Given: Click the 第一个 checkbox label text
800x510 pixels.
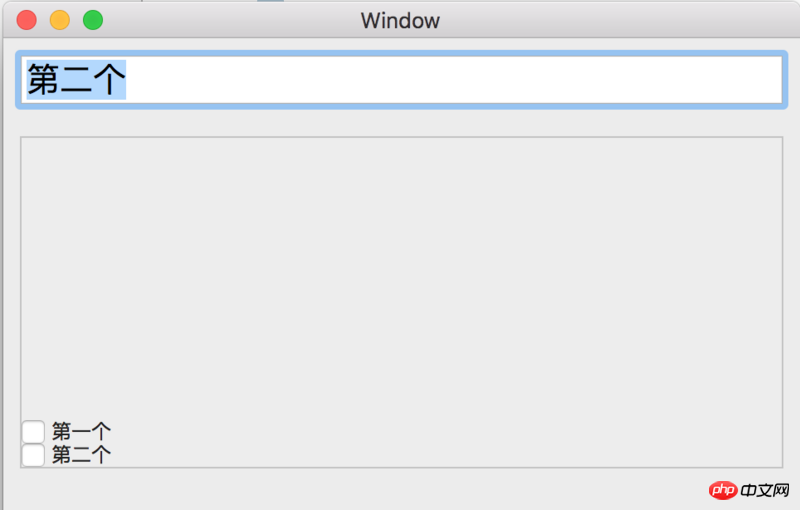Looking at the screenshot, I should click(81, 431).
